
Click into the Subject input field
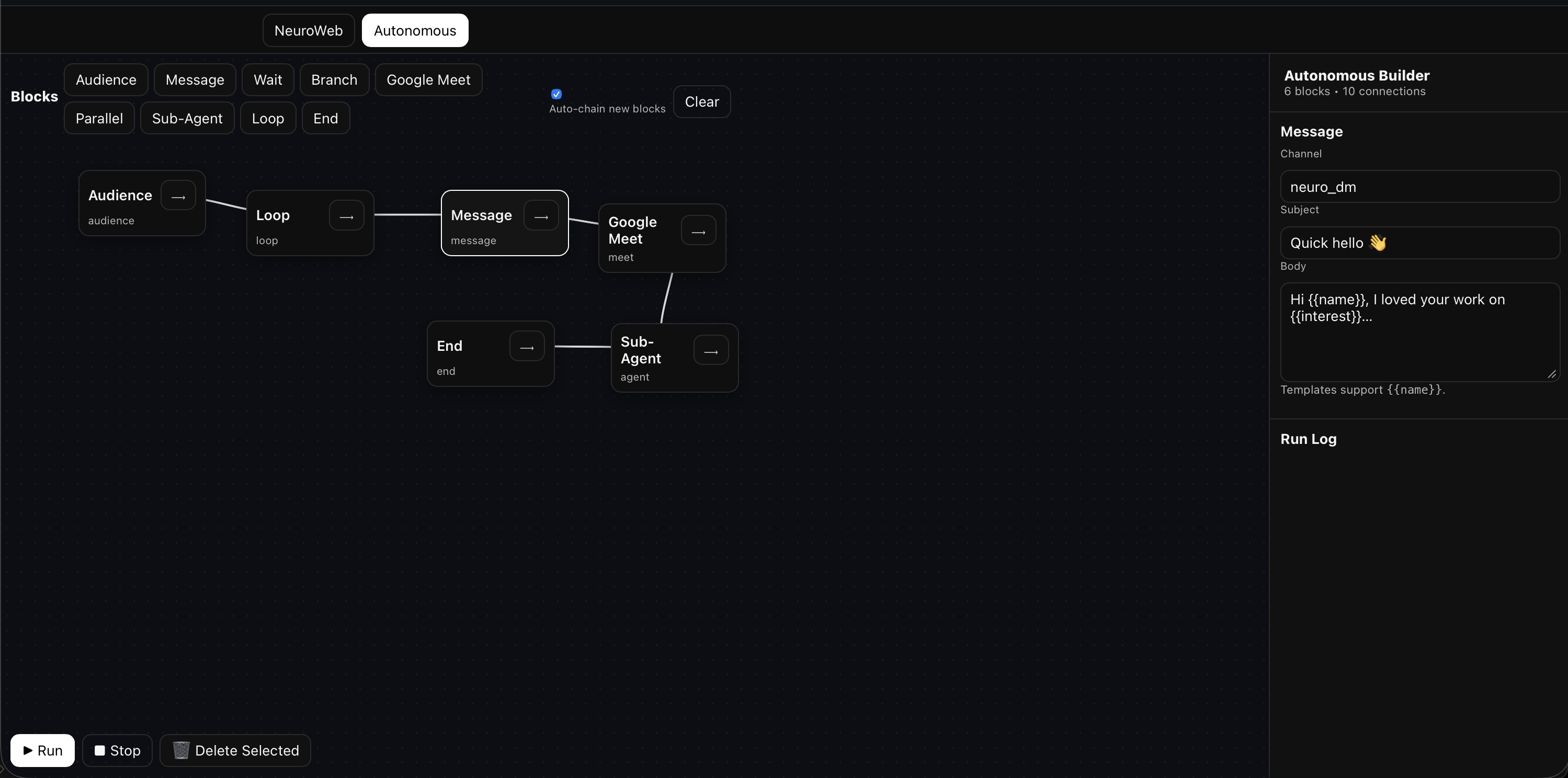[1419, 243]
